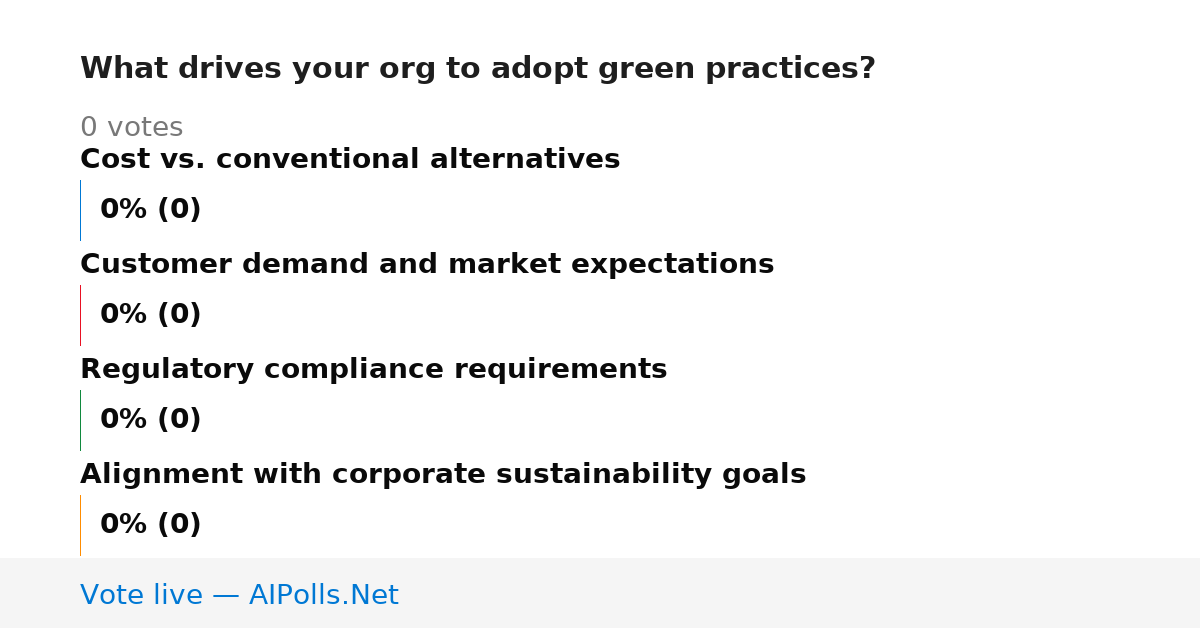This screenshot has height=628, width=1200.
Task: Click empty result track beside Regulatory percentage
Action: click(660, 420)
